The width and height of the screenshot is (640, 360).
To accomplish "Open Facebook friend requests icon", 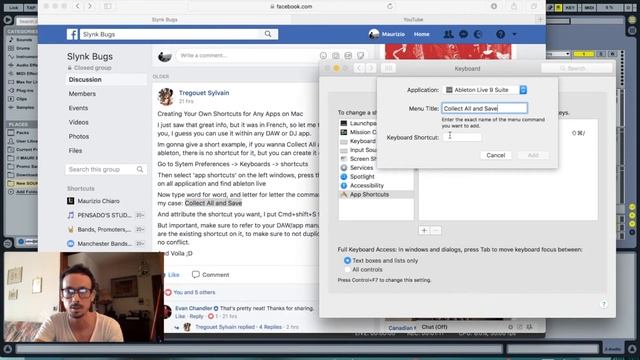I will (x=448, y=34).
